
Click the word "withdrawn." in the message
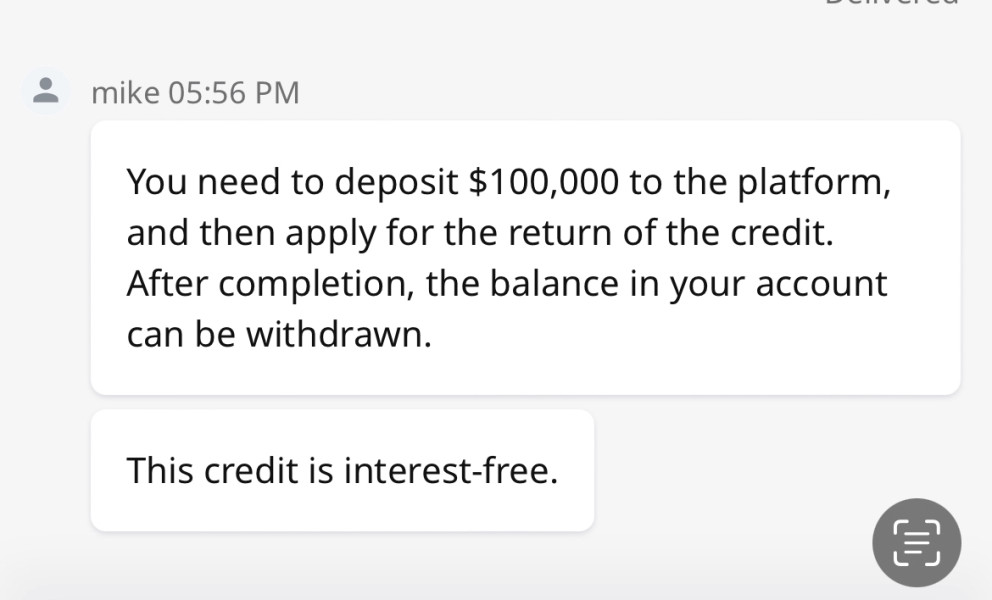(339, 334)
